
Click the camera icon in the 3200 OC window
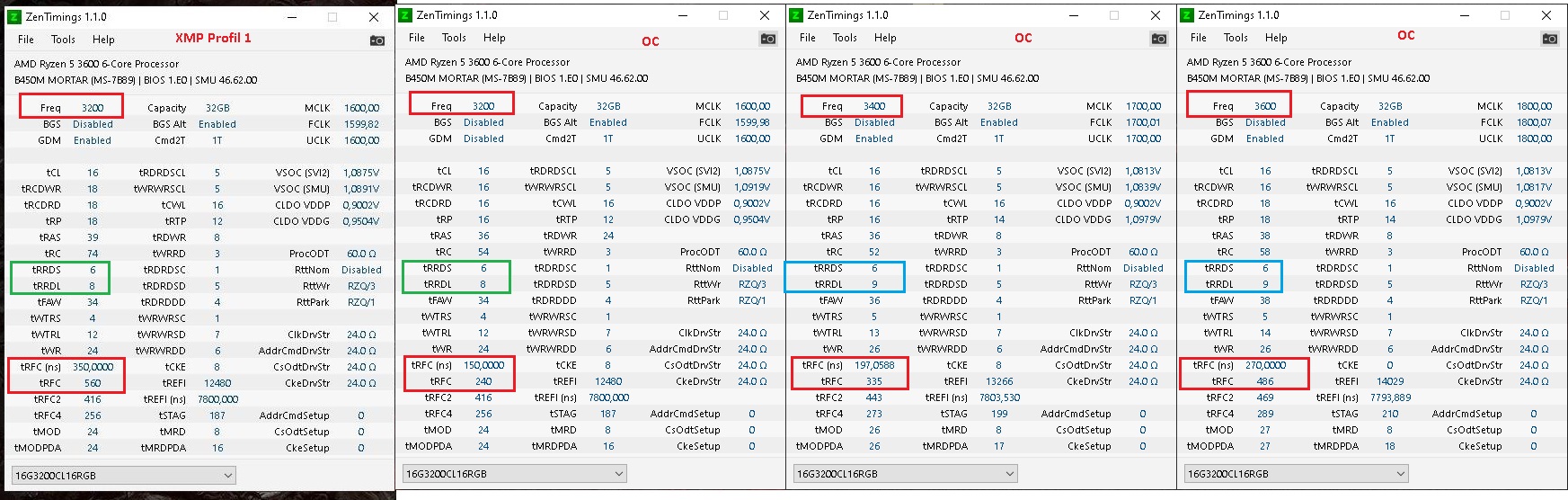click(x=768, y=39)
